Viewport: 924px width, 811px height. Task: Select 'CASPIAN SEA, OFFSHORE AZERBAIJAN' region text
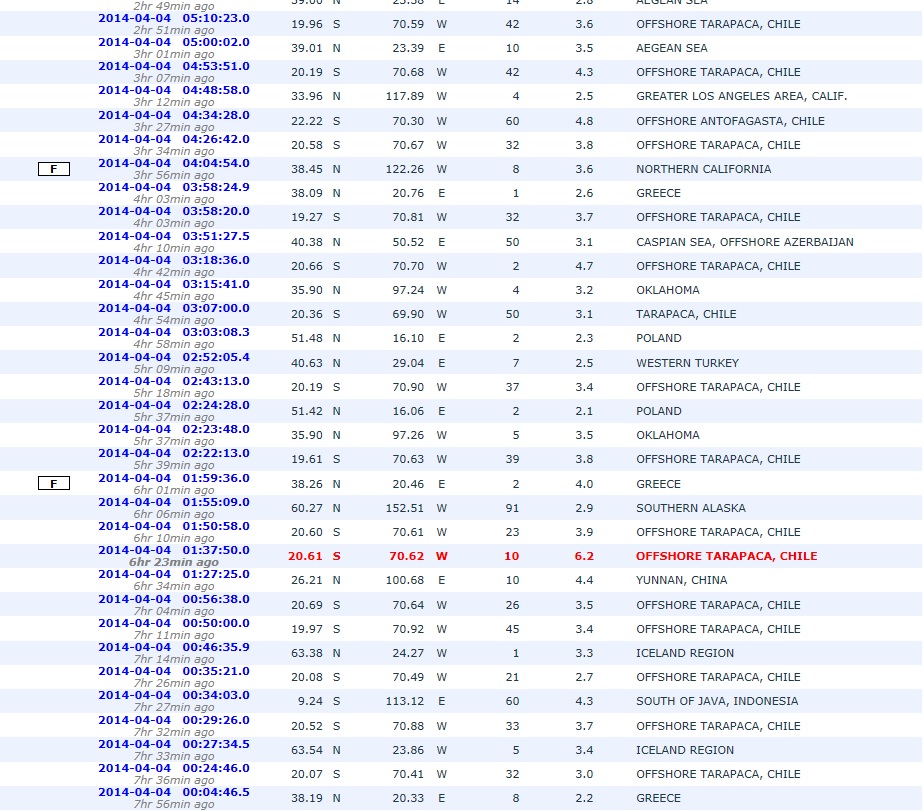tap(745, 242)
